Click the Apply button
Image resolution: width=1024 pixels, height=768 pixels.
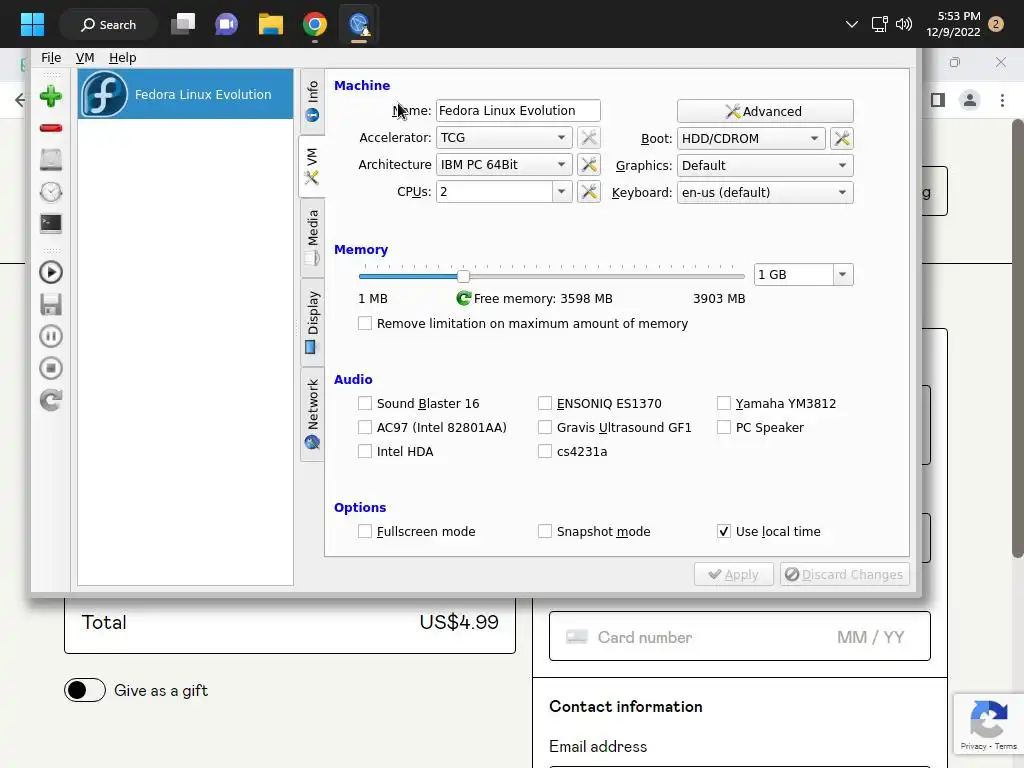734,574
